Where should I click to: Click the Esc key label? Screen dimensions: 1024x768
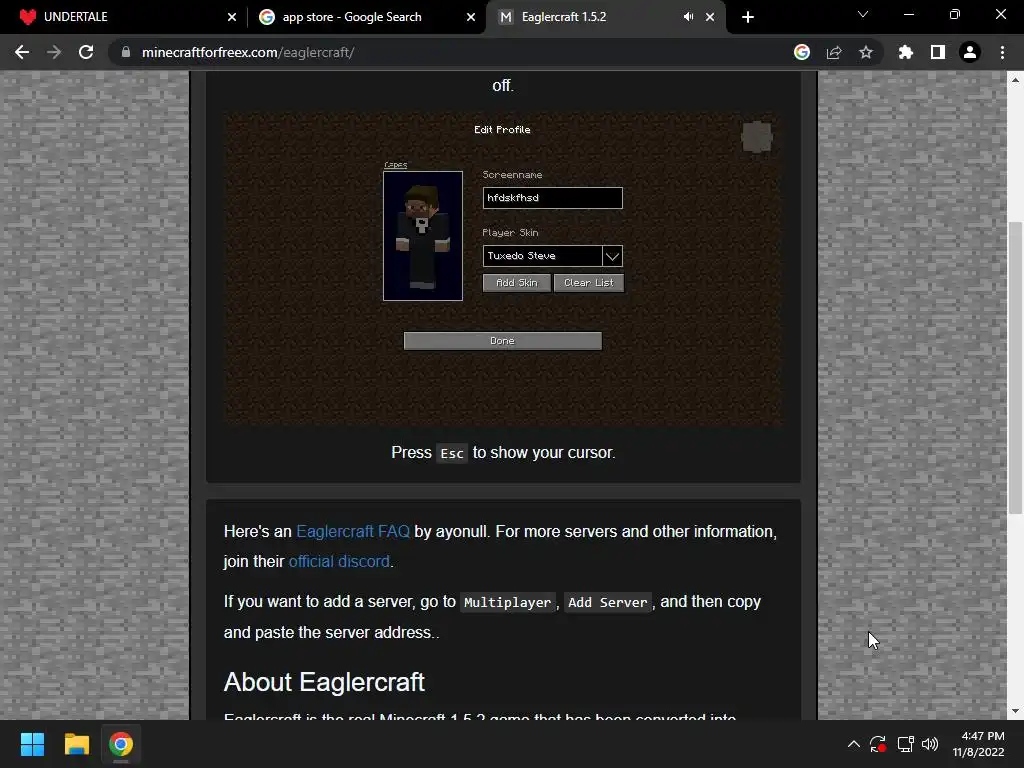[452, 453]
